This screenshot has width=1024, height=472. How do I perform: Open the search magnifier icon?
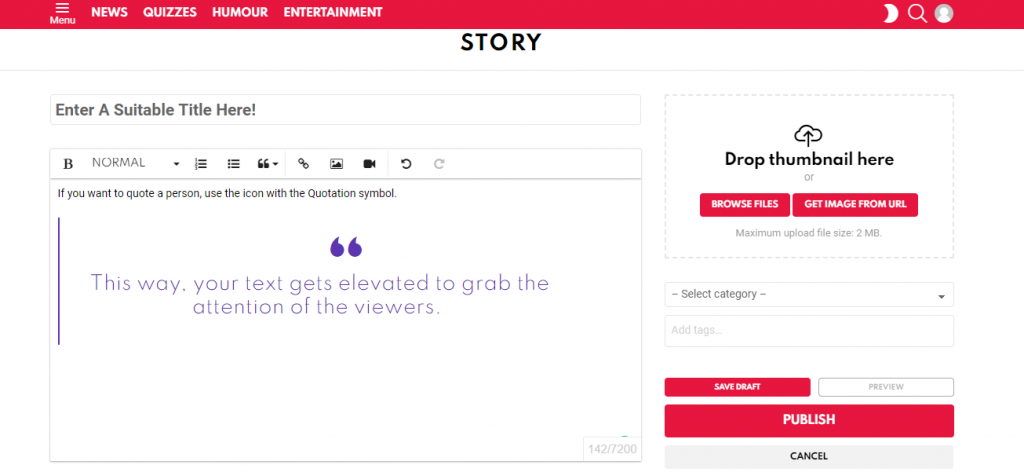[x=918, y=13]
